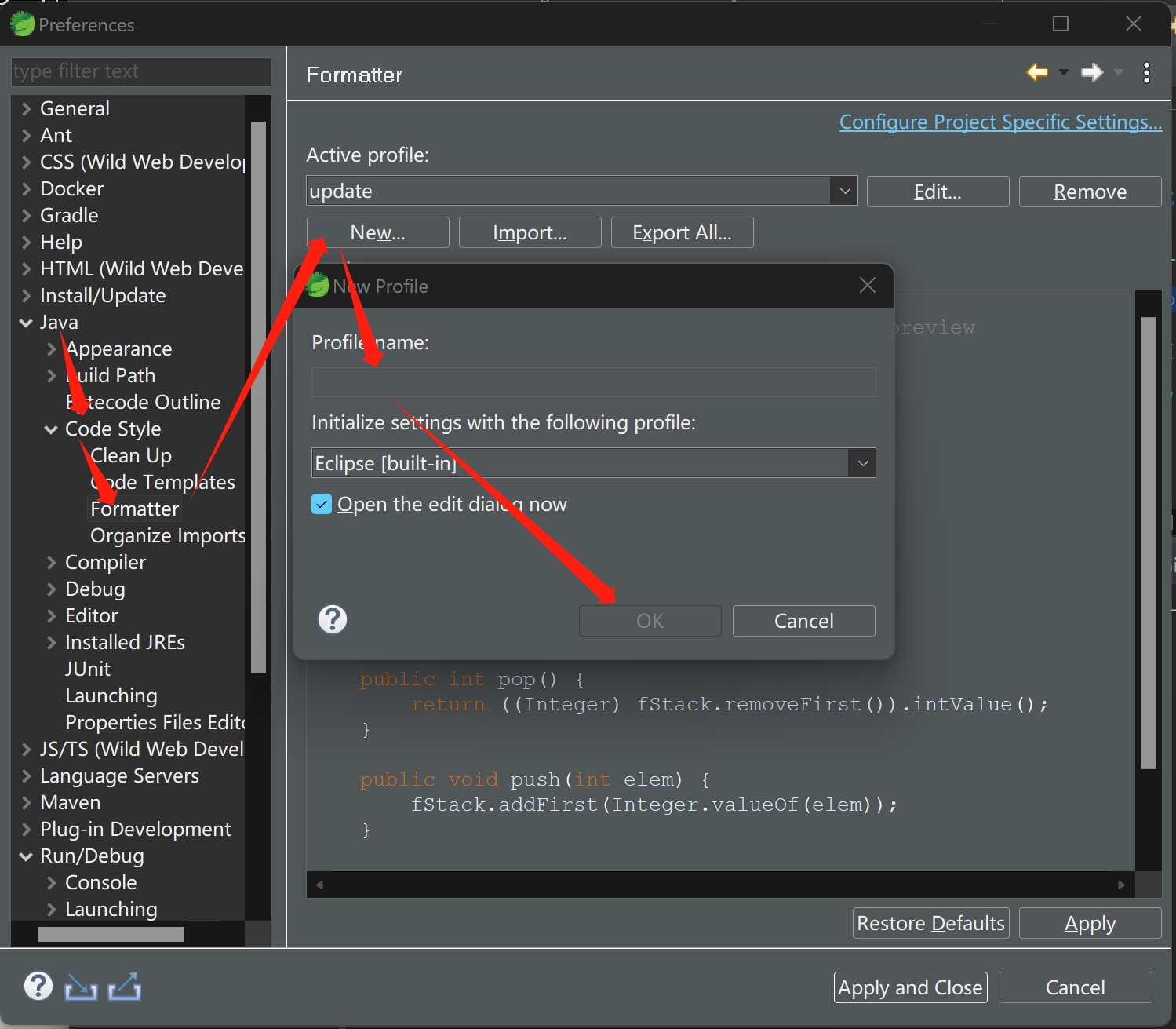The image size is (1176, 1029).
Task: Select Language Servers in the tree
Action: (x=119, y=775)
